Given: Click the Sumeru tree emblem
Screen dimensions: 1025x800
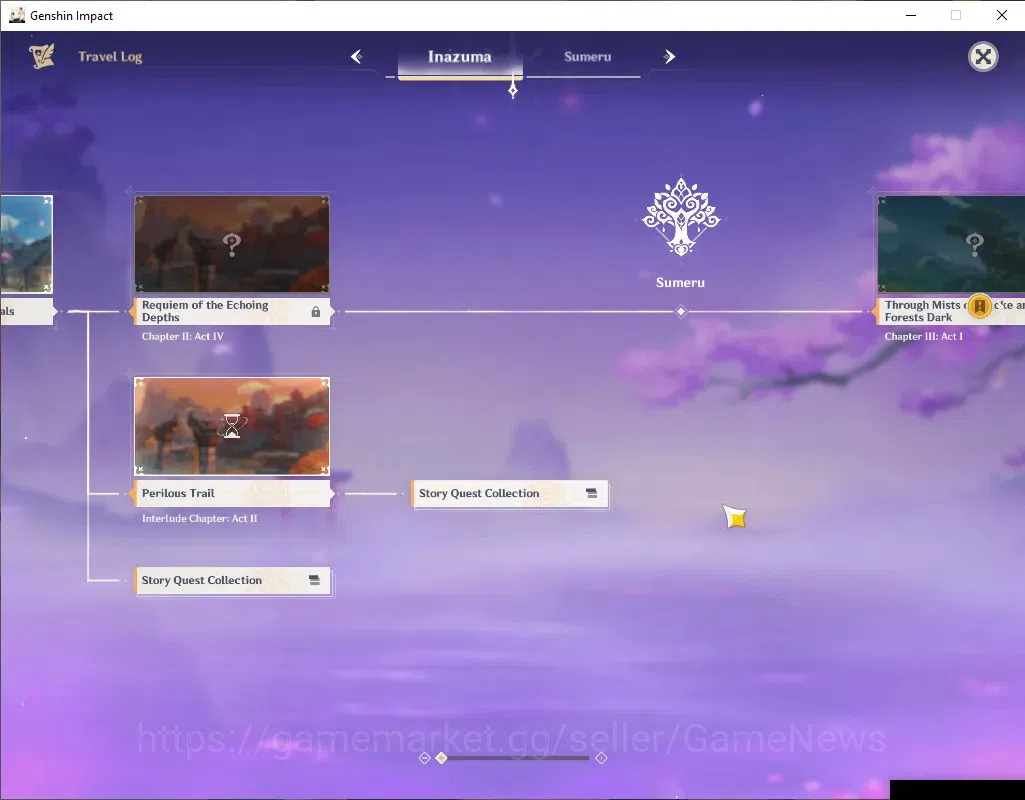Looking at the screenshot, I should pos(681,217).
